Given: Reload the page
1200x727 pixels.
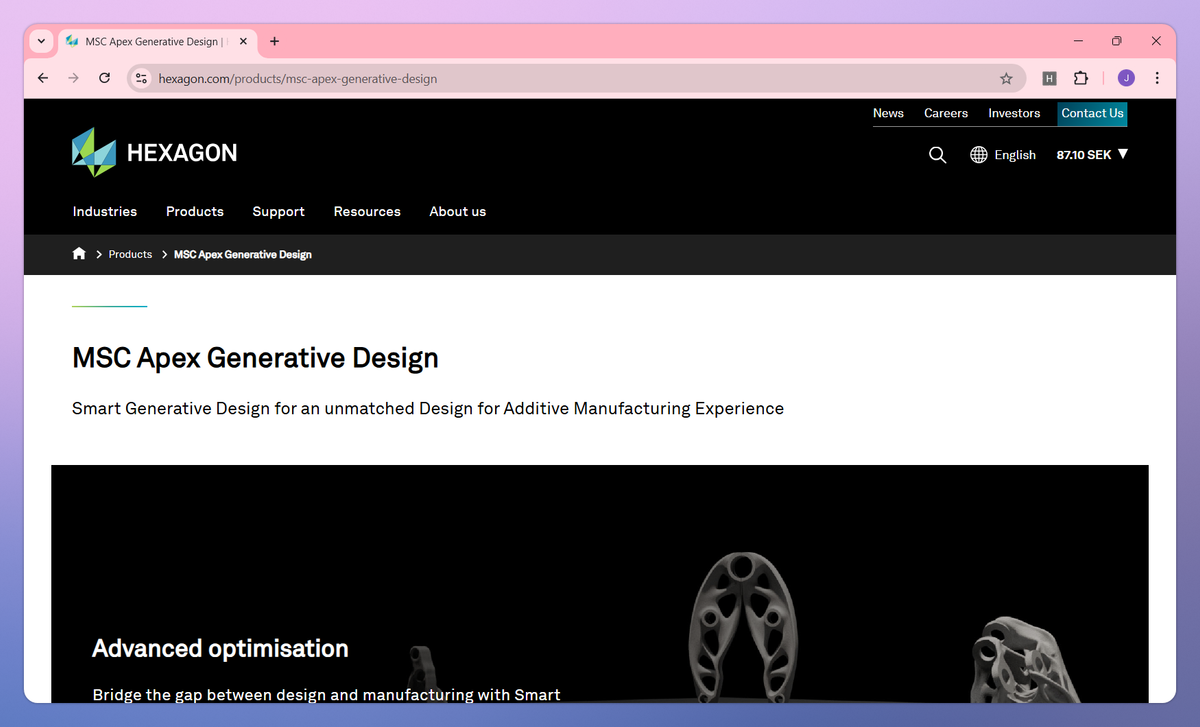Looking at the screenshot, I should tap(104, 78).
